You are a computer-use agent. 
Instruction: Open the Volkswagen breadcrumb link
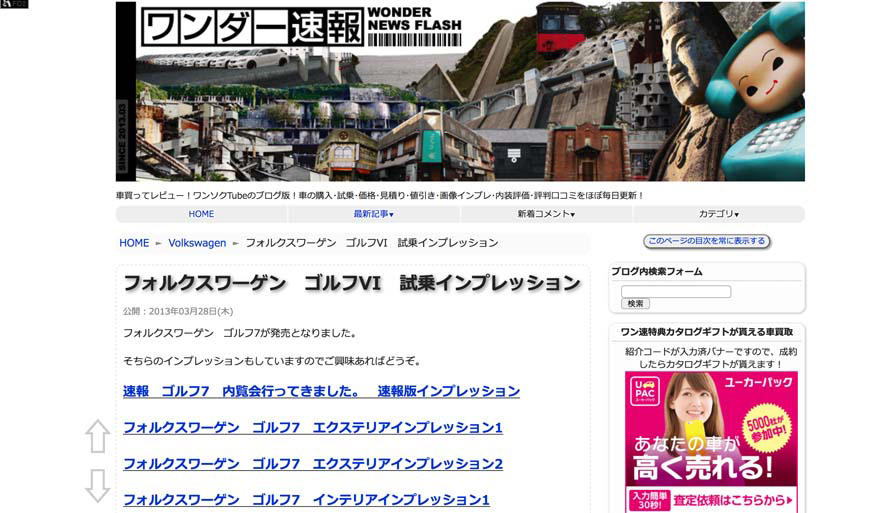tap(197, 243)
